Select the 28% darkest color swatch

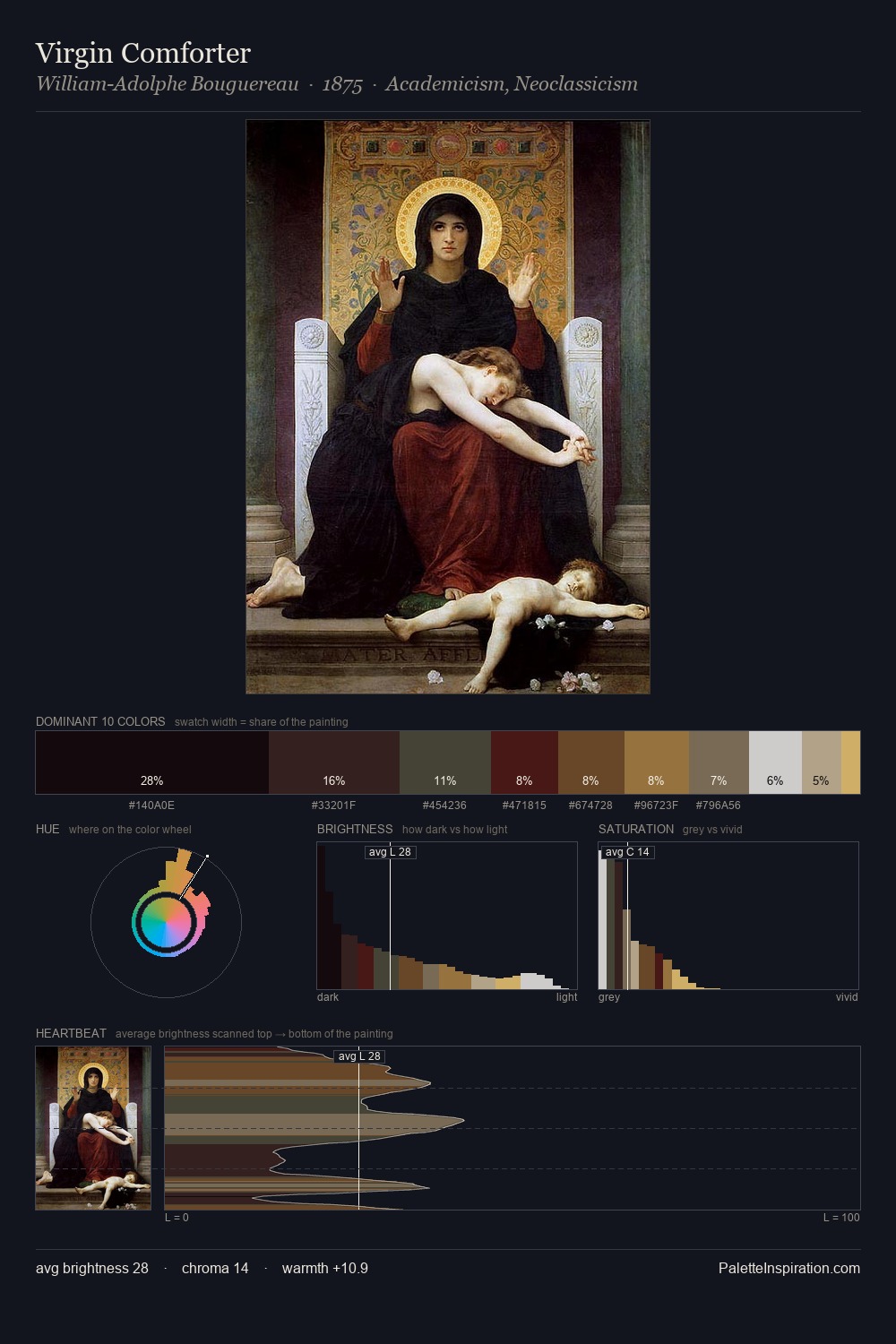152,762
